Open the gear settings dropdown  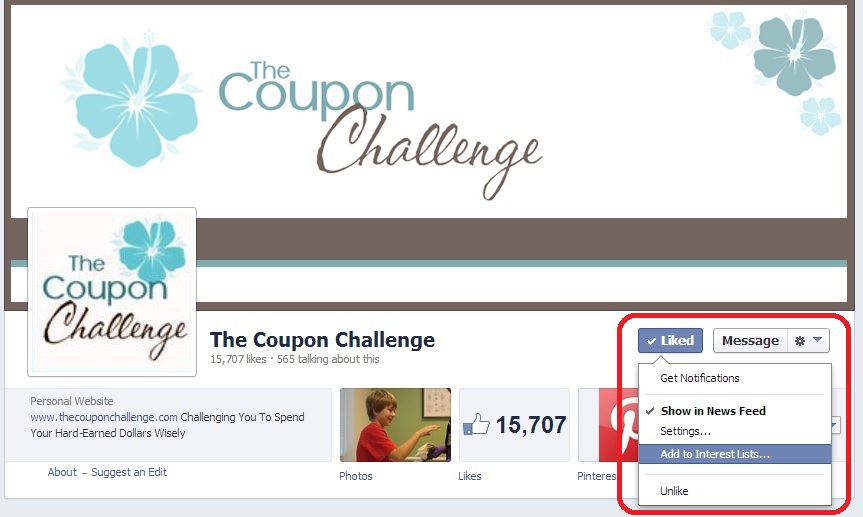point(809,341)
